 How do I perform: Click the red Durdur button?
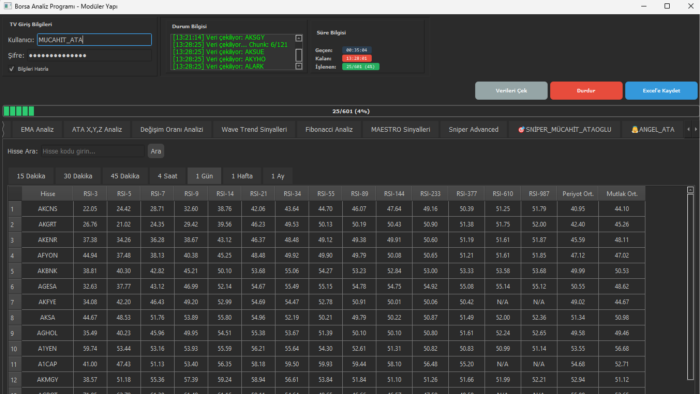(586, 91)
